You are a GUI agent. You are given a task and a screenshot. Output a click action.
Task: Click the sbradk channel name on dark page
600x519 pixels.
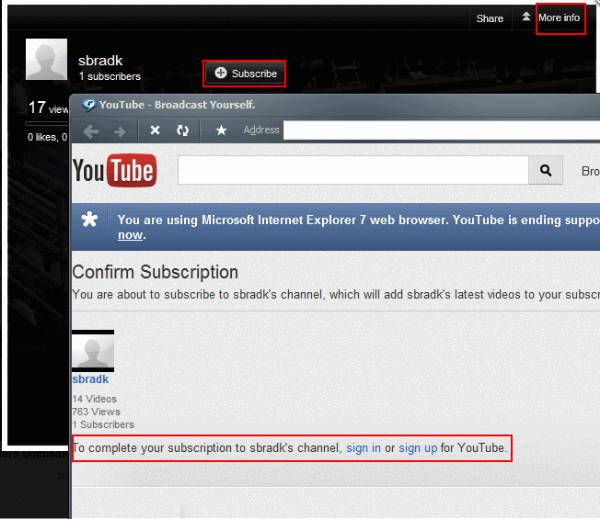point(100,60)
